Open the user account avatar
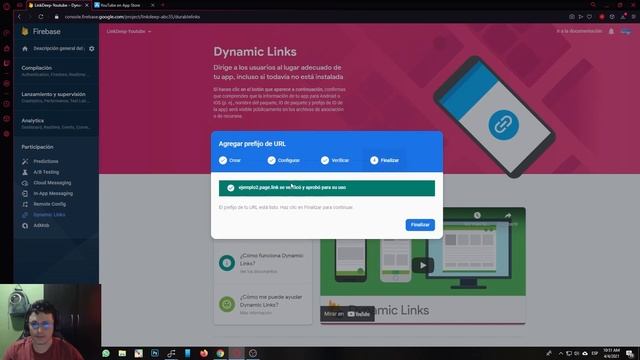640x360 pixels. 626,31
